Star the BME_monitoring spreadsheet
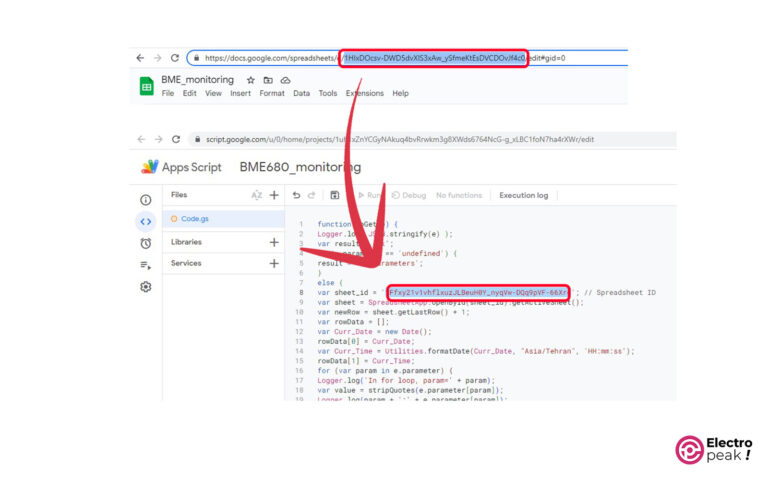The width and height of the screenshot is (768, 480). pyautogui.click(x=250, y=80)
